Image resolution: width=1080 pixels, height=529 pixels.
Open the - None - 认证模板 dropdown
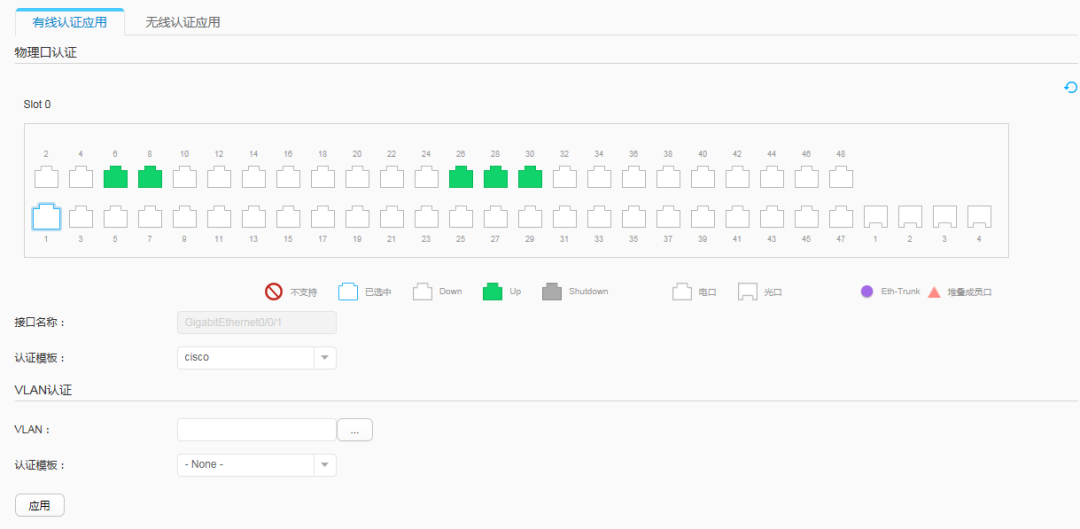(257, 465)
